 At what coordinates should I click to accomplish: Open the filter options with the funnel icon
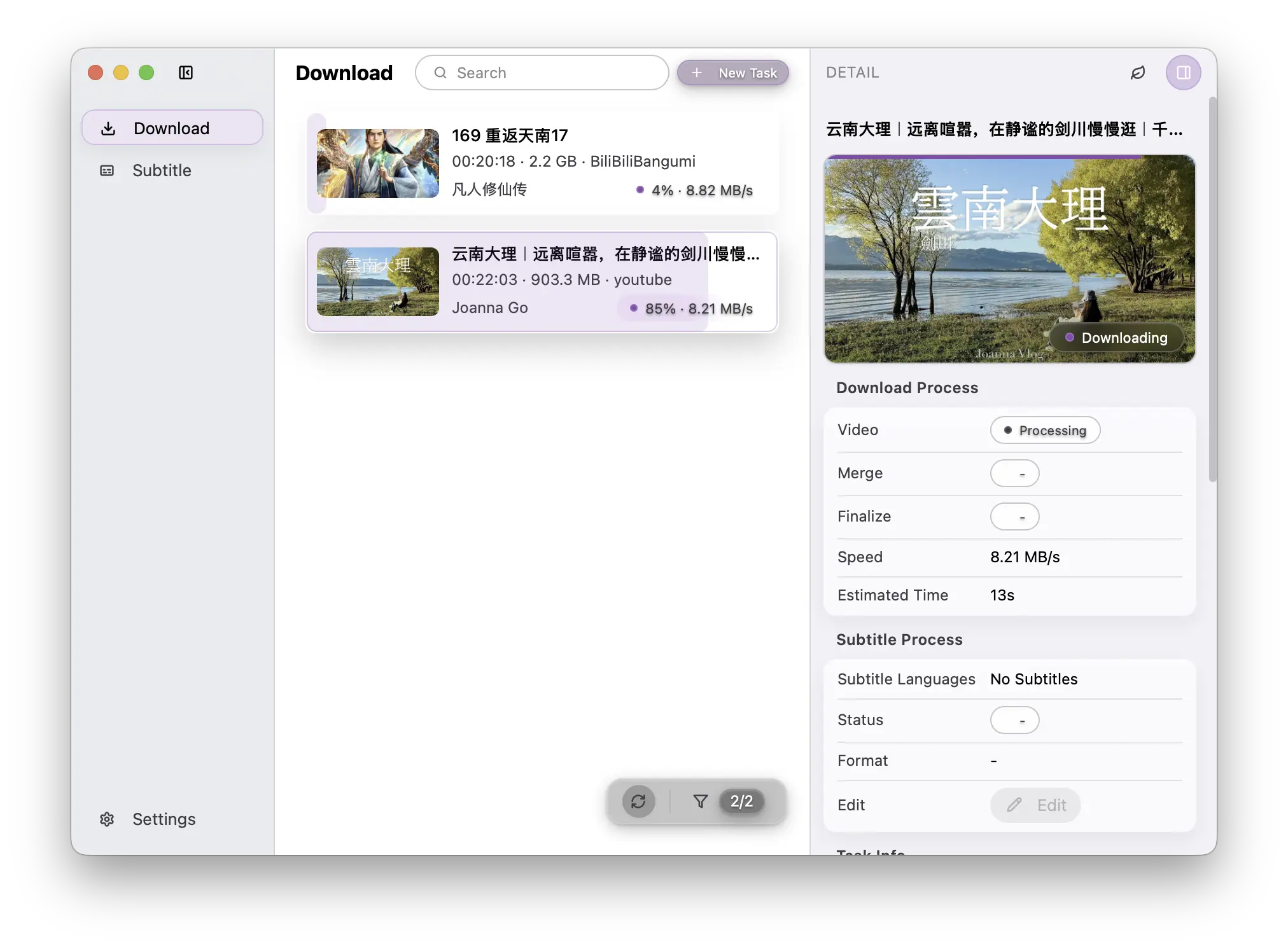tap(700, 801)
